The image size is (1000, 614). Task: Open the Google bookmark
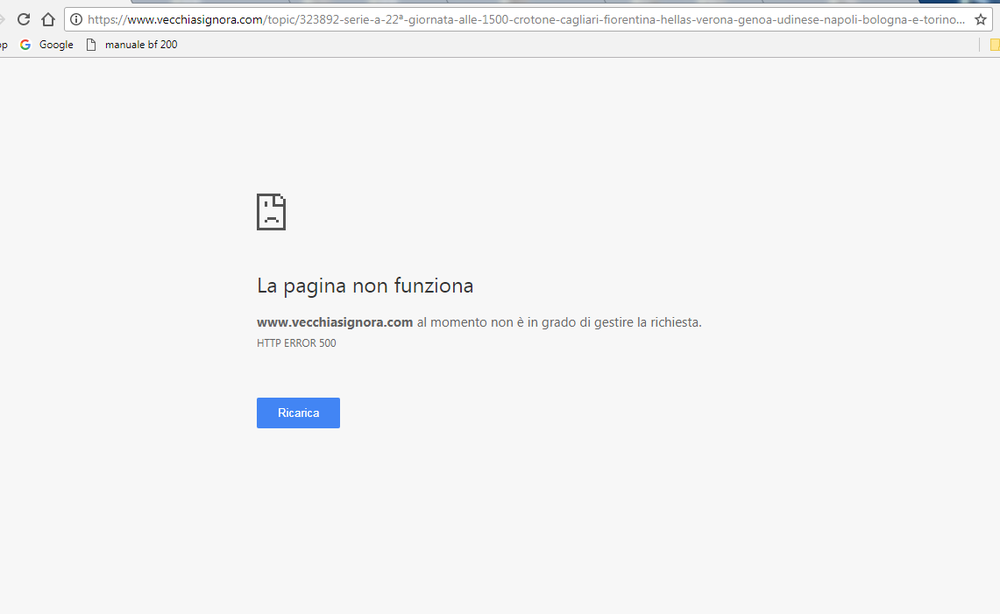tap(47, 45)
